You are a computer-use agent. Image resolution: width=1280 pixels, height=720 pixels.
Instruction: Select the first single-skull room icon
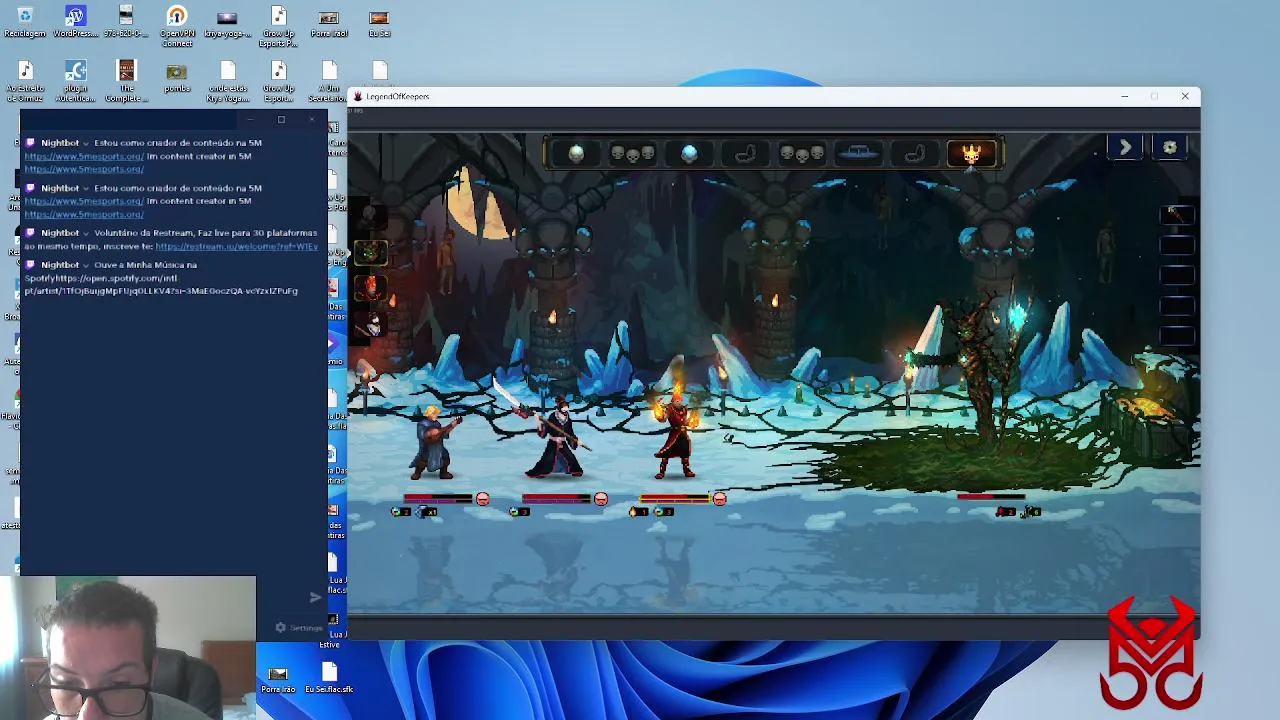coord(576,153)
